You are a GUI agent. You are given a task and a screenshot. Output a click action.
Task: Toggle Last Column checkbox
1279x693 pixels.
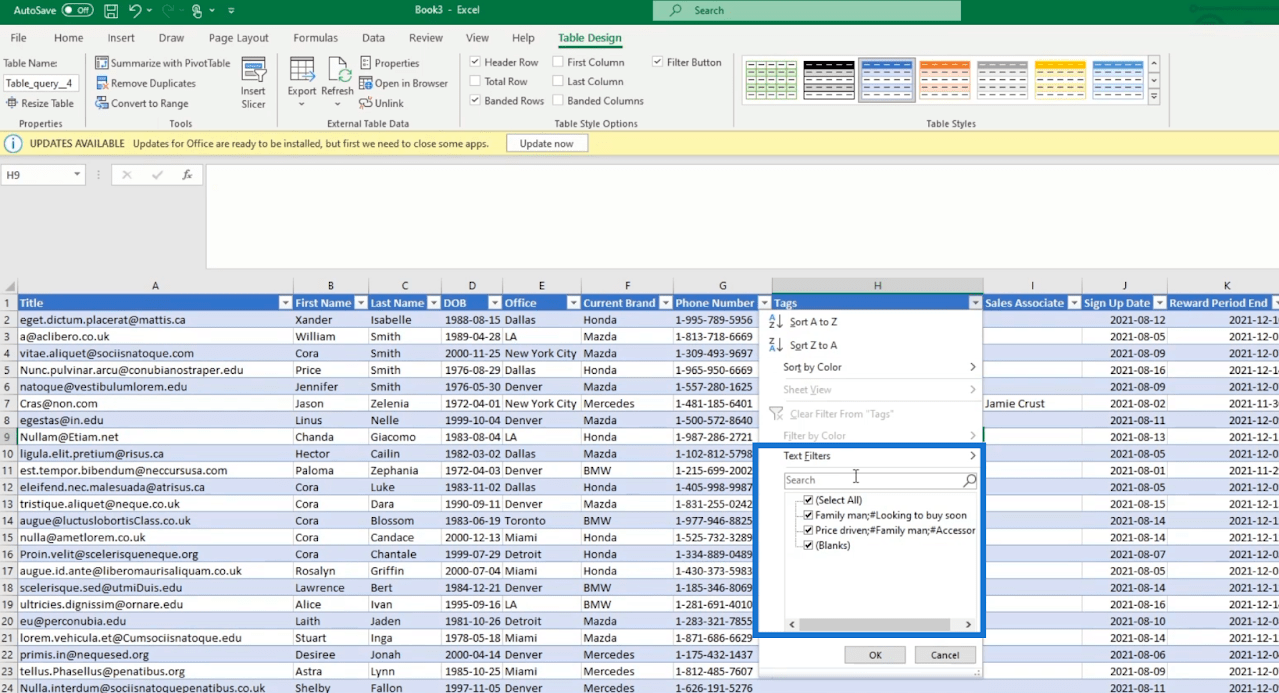click(x=558, y=81)
